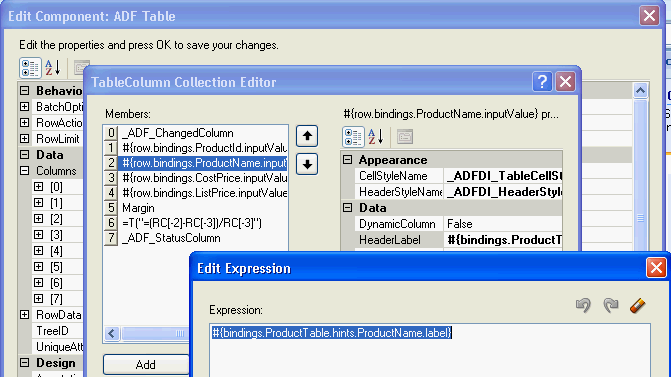The image size is (671, 377).
Task: Select the ListPrice.inputValue member
Action: tap(196, 193)
